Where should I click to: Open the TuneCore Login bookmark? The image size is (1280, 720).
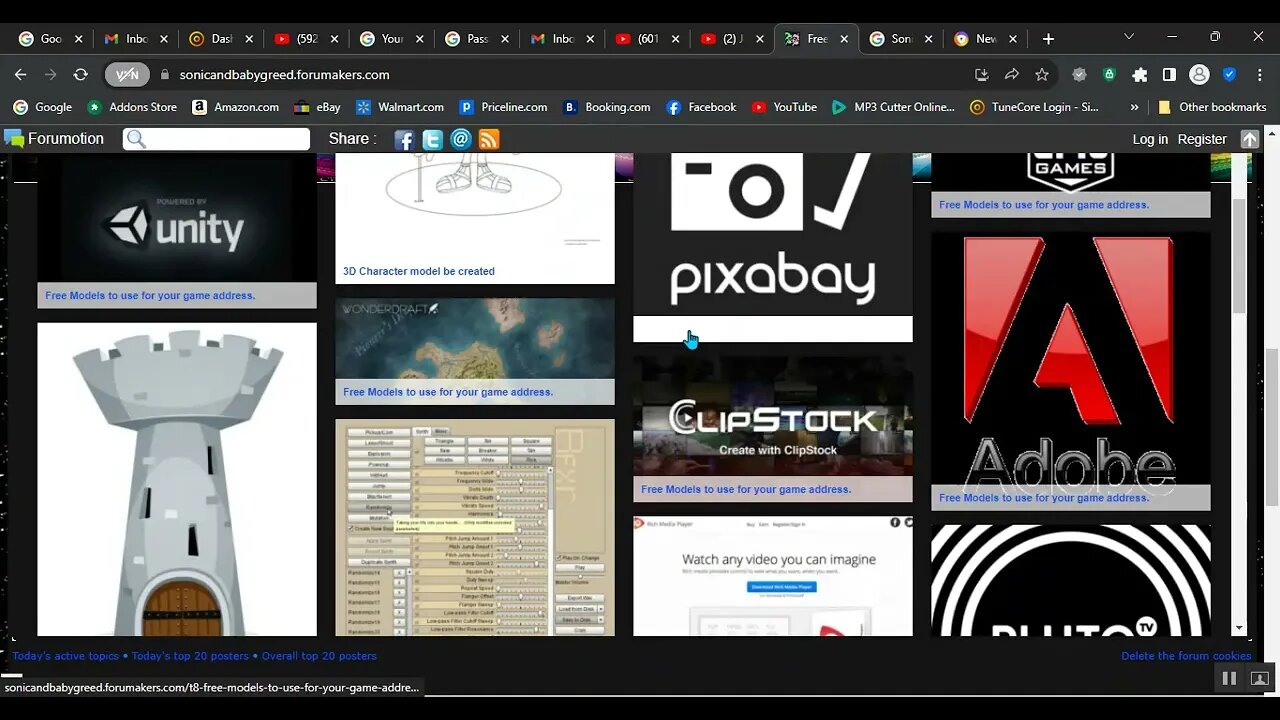click(1034, 107)
